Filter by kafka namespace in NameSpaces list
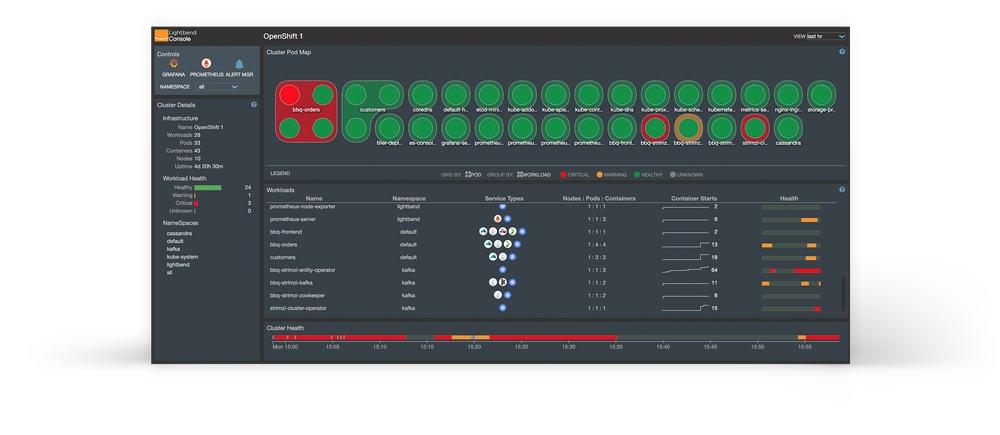This screenshot has height=435, width=1000. coord(173,249)
